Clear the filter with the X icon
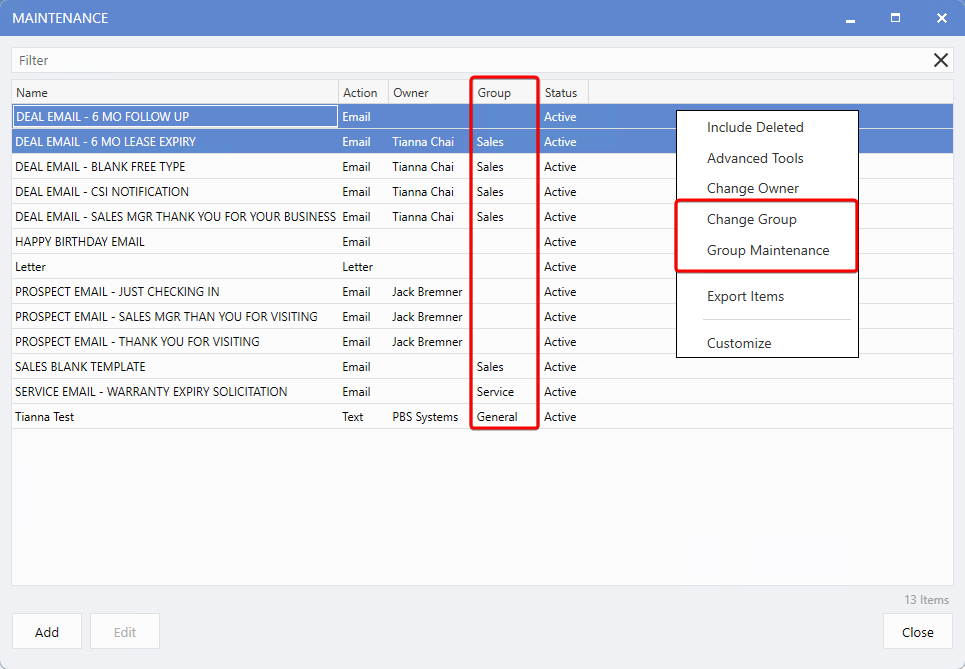The height and width of the screenshot is (669, 965). click(x=940, y=60)
